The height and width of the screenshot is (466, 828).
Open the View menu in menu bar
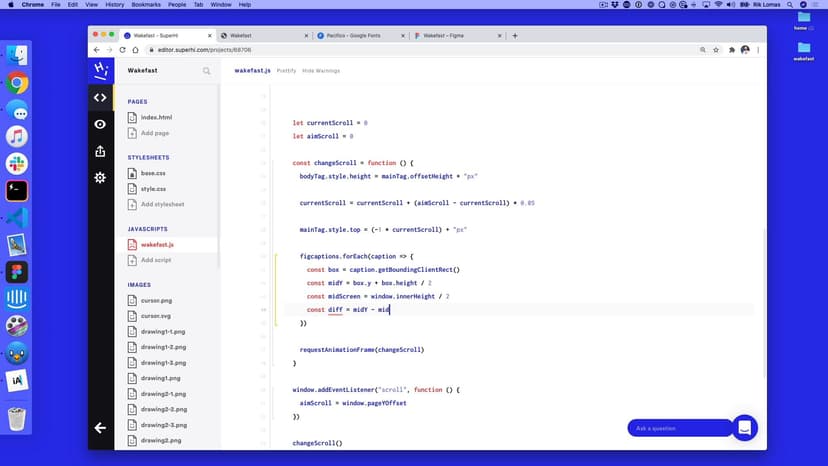click(x=91, y=5)
